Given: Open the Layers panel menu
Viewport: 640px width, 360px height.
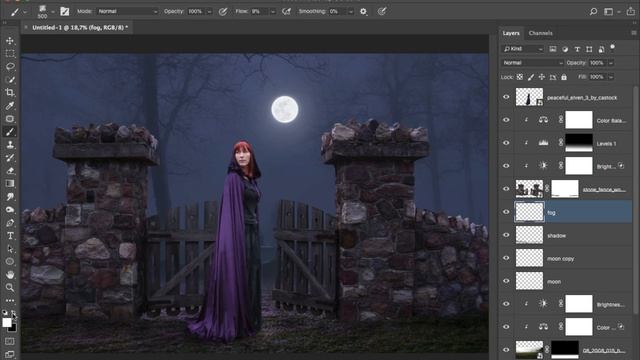Looking at the screenshot, I should coord(633,33).
